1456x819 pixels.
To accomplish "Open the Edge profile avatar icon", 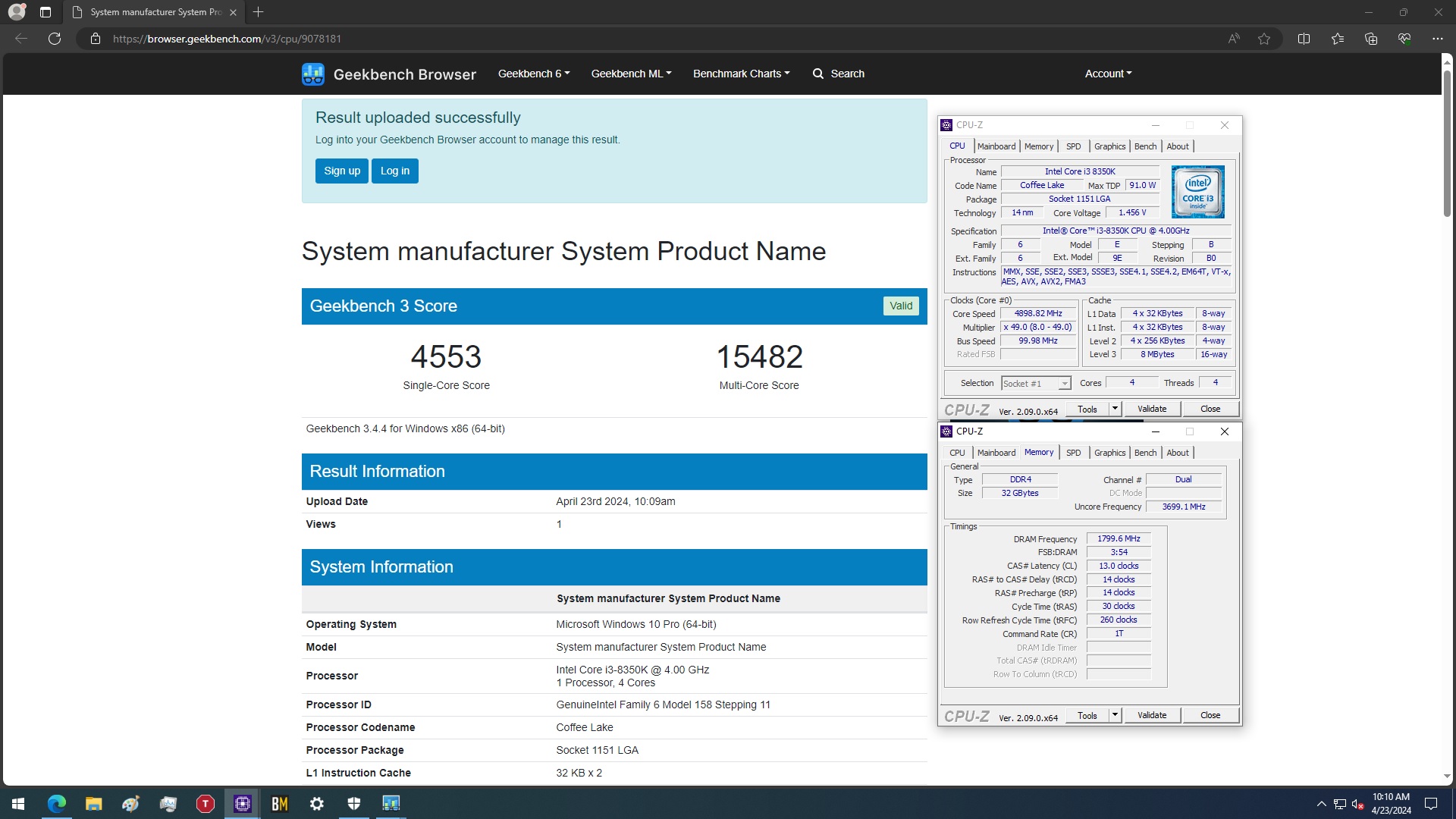I will point(17,12).
